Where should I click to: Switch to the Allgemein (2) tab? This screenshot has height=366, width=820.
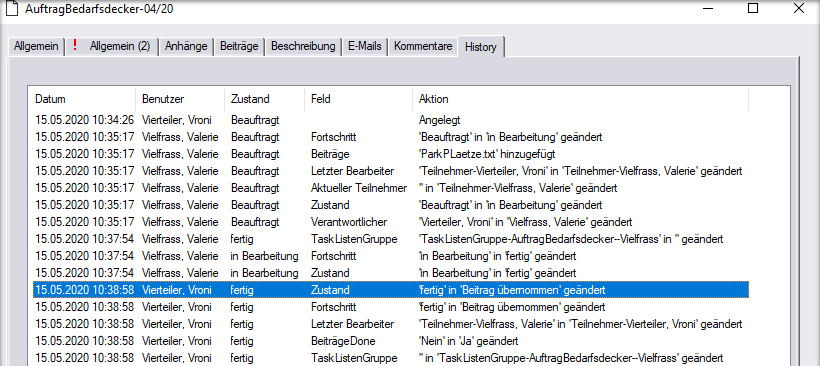point(112,46)
